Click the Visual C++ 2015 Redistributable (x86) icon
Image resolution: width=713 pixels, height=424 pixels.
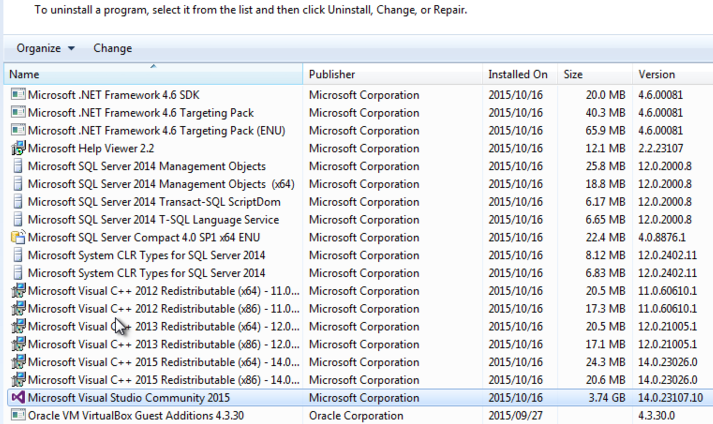tap(17, 380)
